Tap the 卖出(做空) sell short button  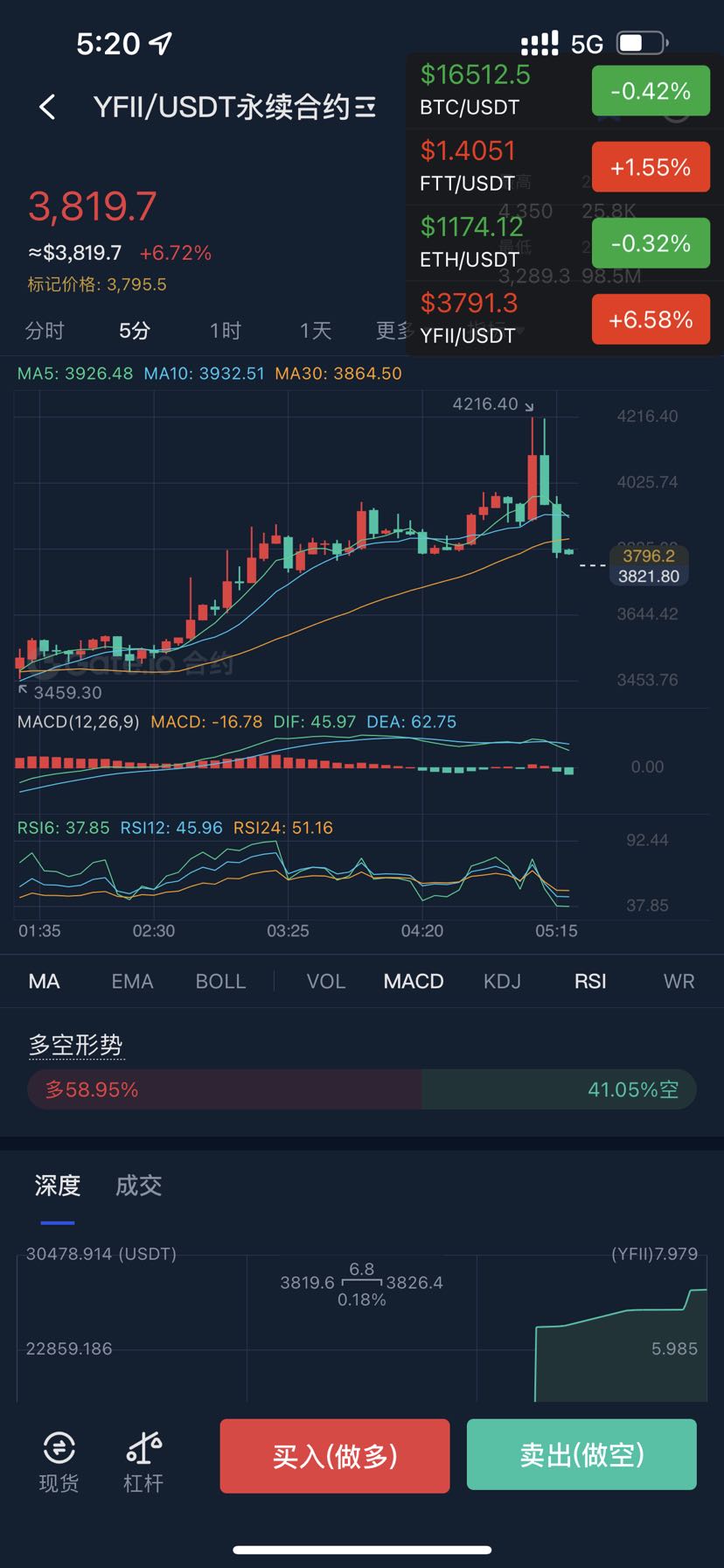click(x=581, y=1456)
